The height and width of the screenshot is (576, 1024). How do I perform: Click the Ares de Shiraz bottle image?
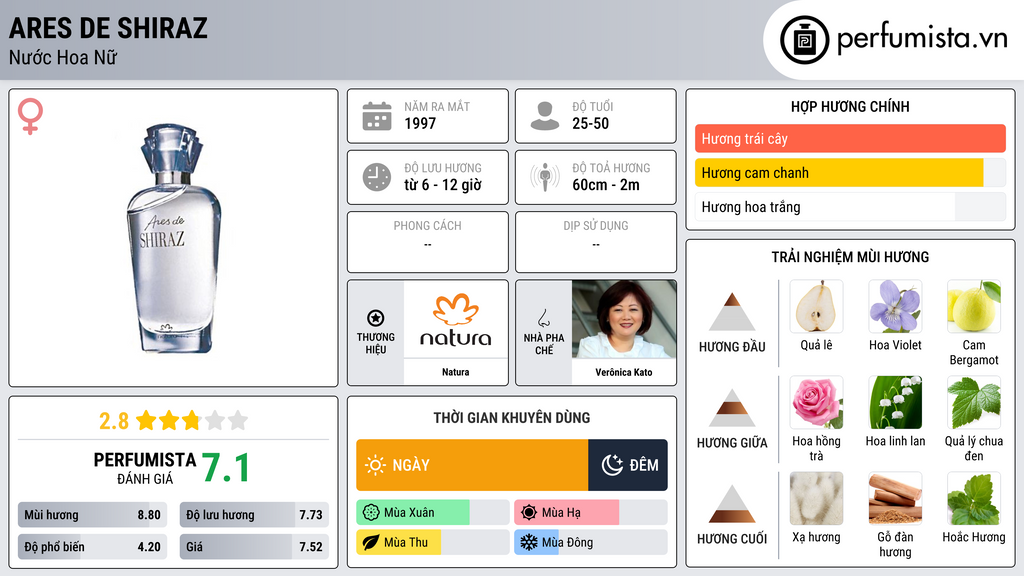click(173, 238)
